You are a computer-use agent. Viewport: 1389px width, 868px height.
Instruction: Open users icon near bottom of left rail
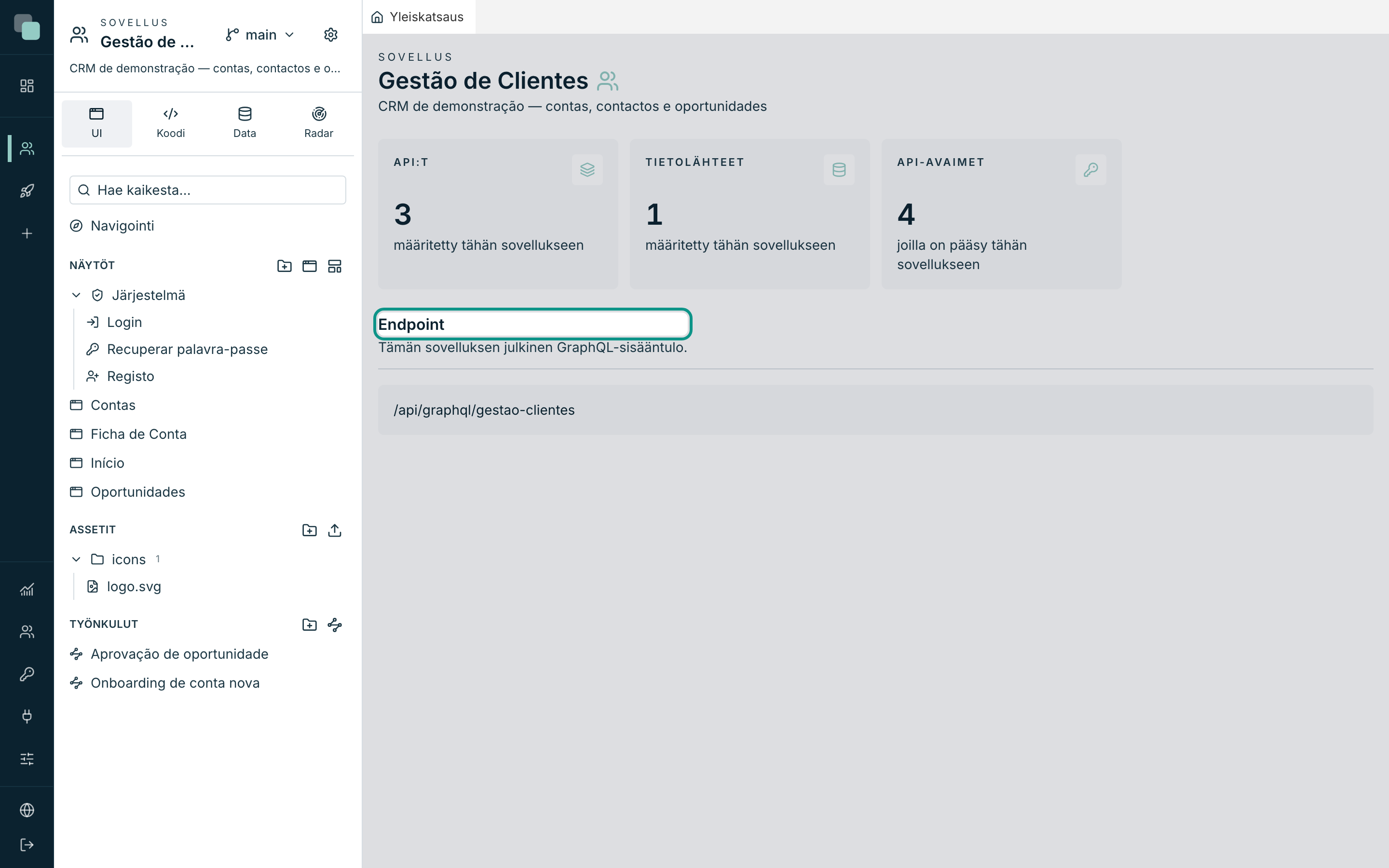[27, 632]
